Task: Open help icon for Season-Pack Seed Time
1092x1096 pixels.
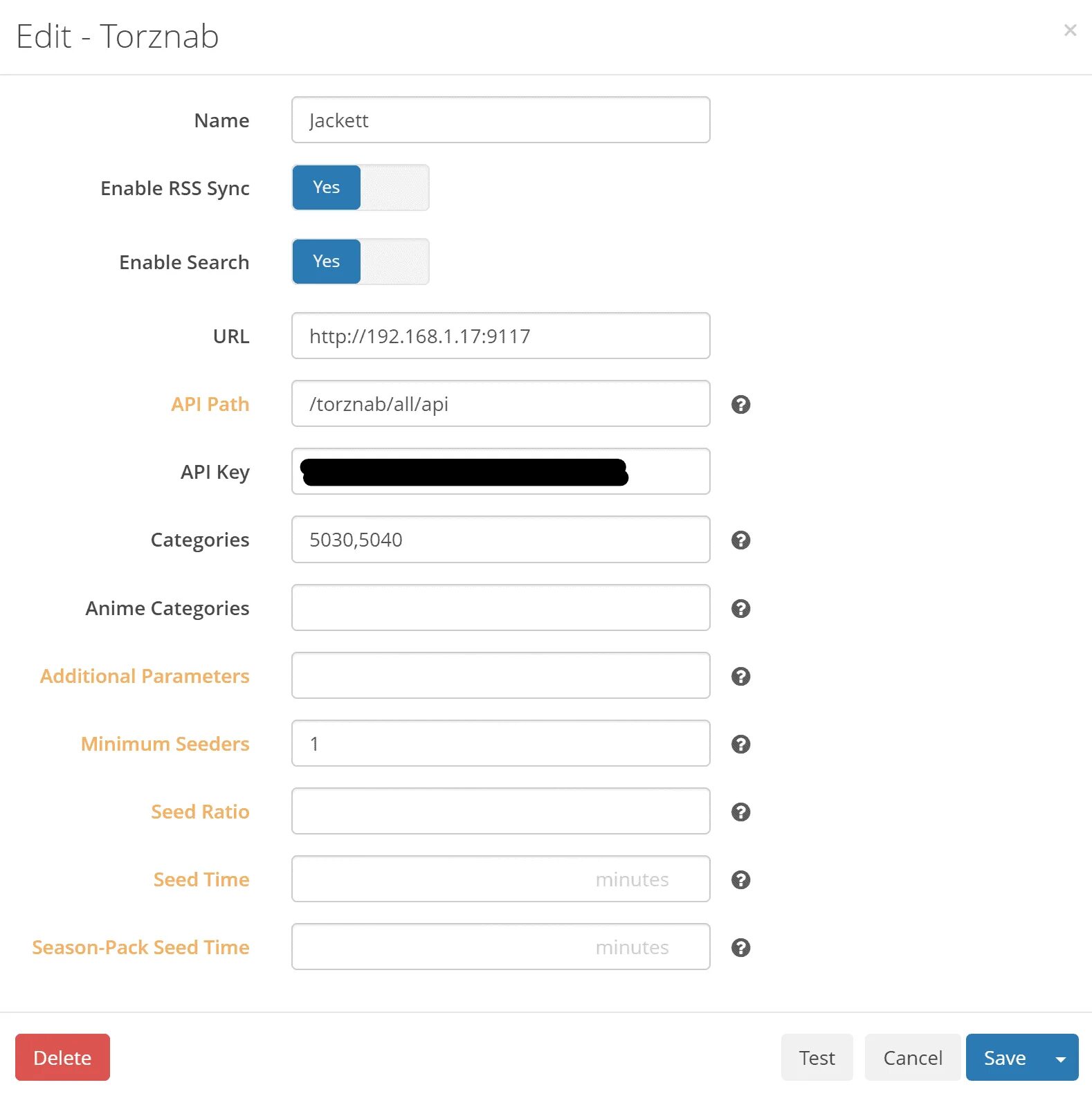Action: 740,947
